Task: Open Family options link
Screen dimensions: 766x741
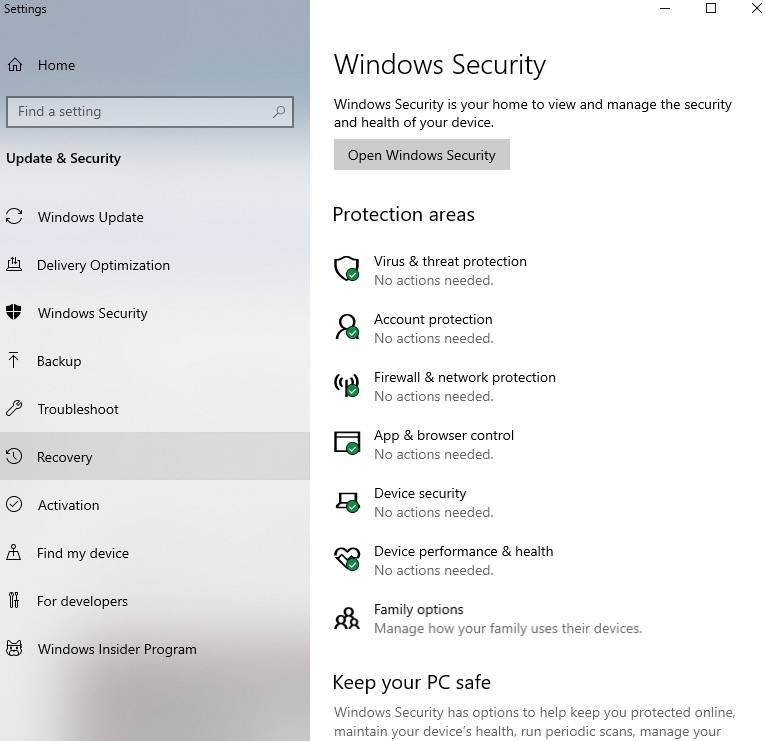Action: [x=419, y=610]
